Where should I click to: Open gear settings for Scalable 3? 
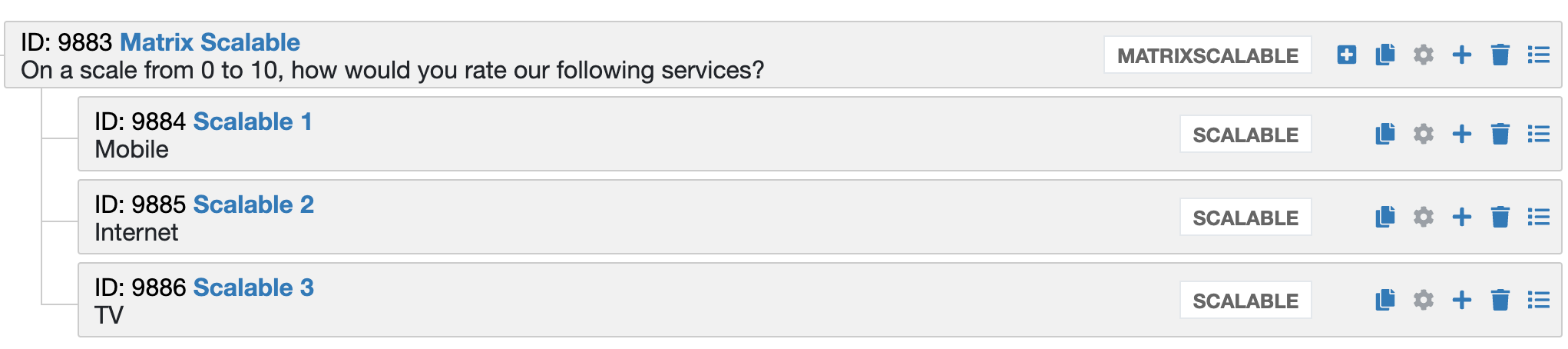pyautogui.click(x=1423, y=300)
